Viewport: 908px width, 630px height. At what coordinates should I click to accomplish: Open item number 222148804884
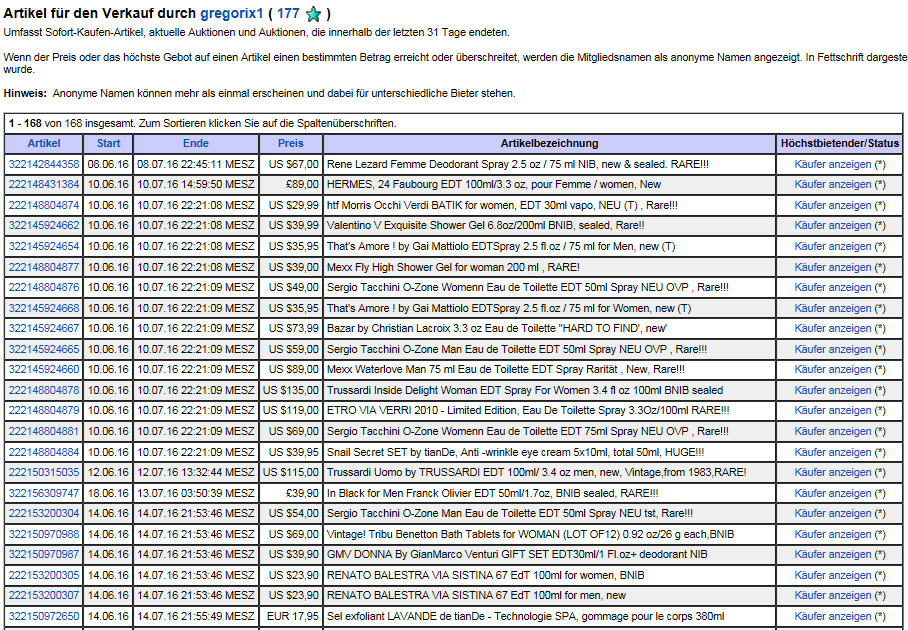coord(44,453)
